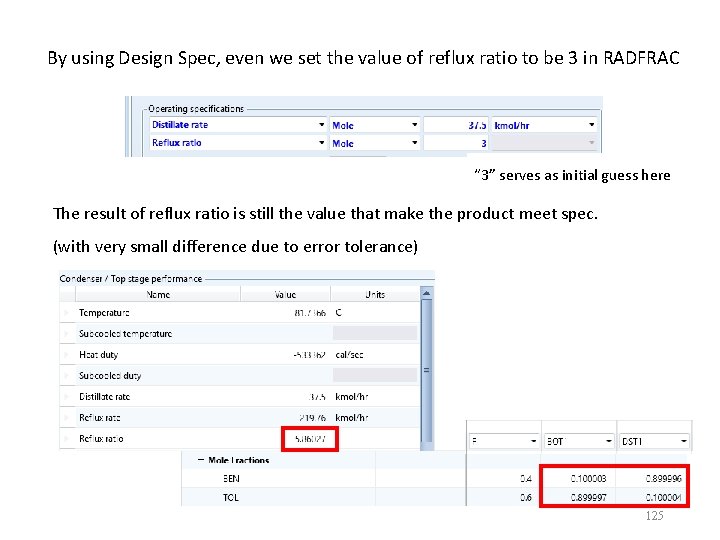Click the Operating specifications group label
The image size is (720, 540).
[x=196, y=109]
